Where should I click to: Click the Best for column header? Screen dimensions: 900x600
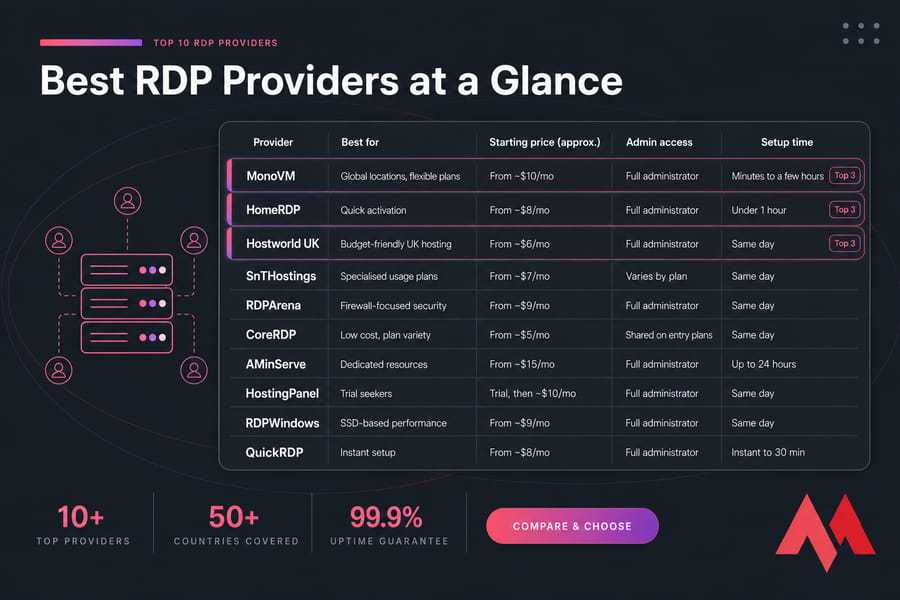tap(360, 142)
